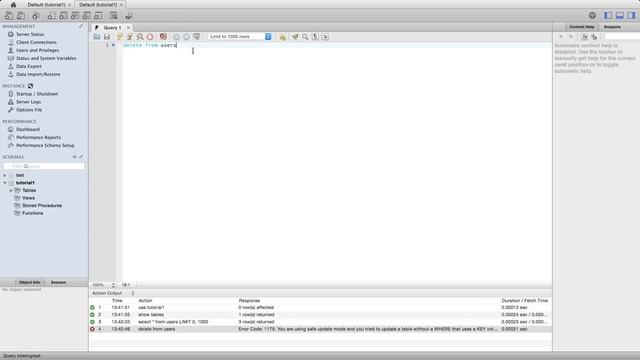Toggle the right sidebar panel
640x360 pixels.
pos(631,16)
